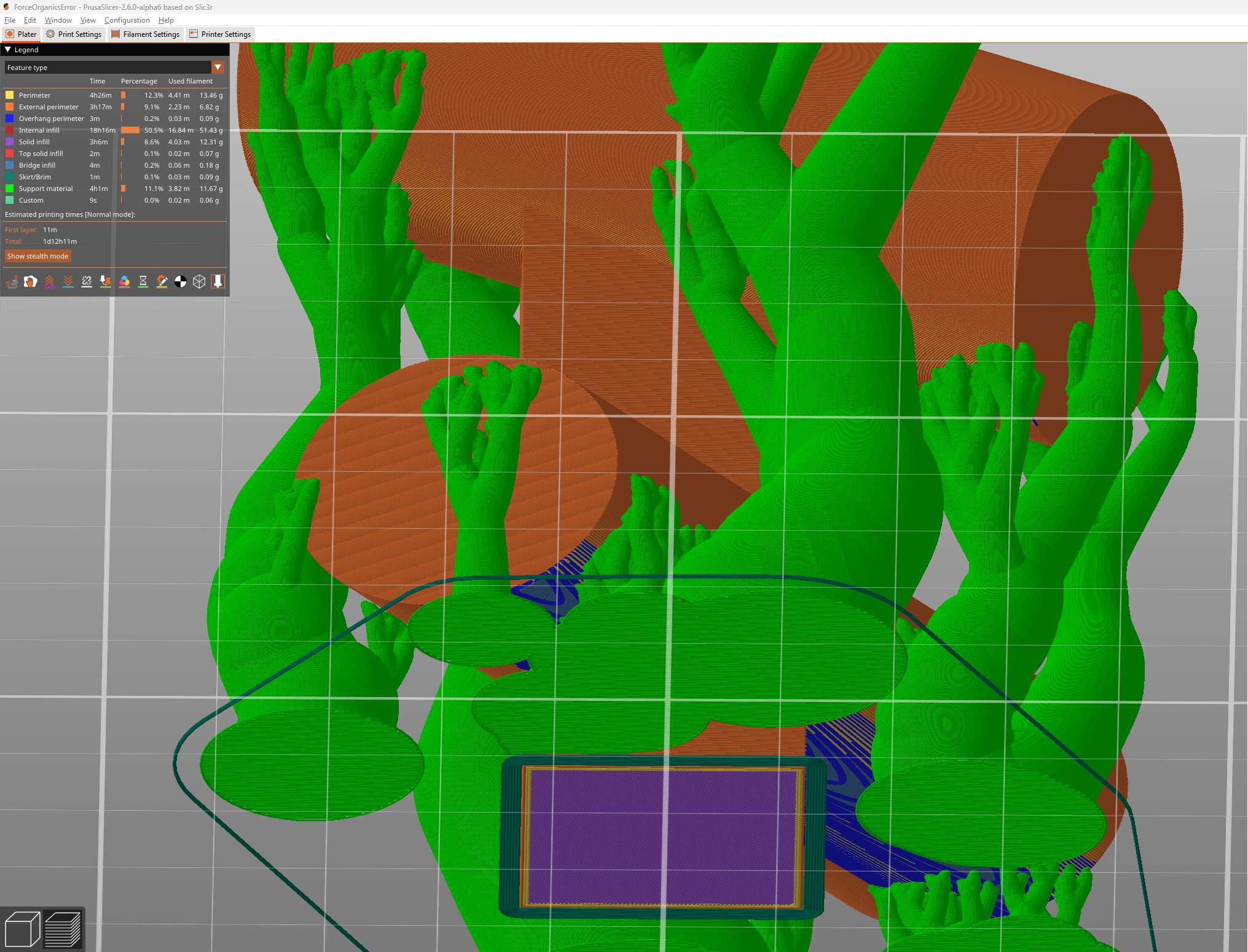Switch to the Print Settings tab
The width and height of the screenshot is (1248, 952).
pyautogui.click(x=74, y=34)
